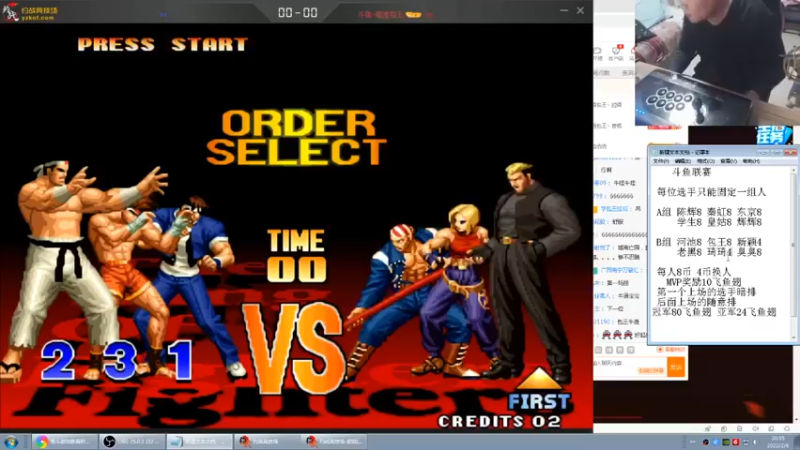Click the order number 2 in game

(58, 361)
